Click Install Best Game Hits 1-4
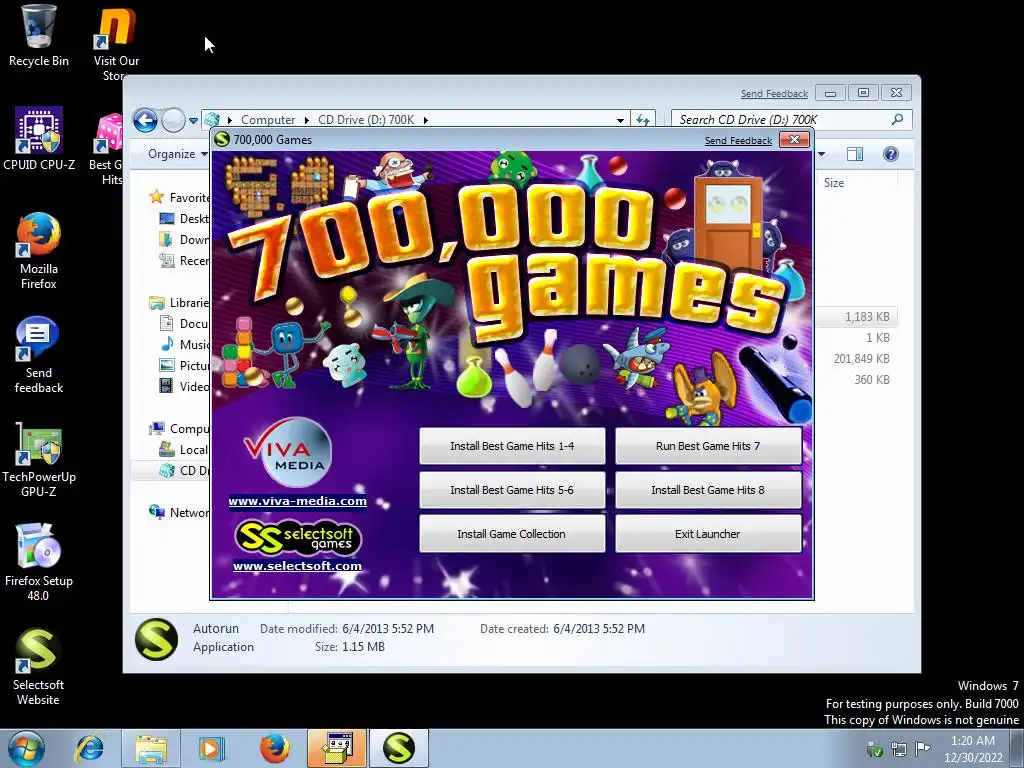1024x768 pixels. pyautogui.click(x=512, y=446)
